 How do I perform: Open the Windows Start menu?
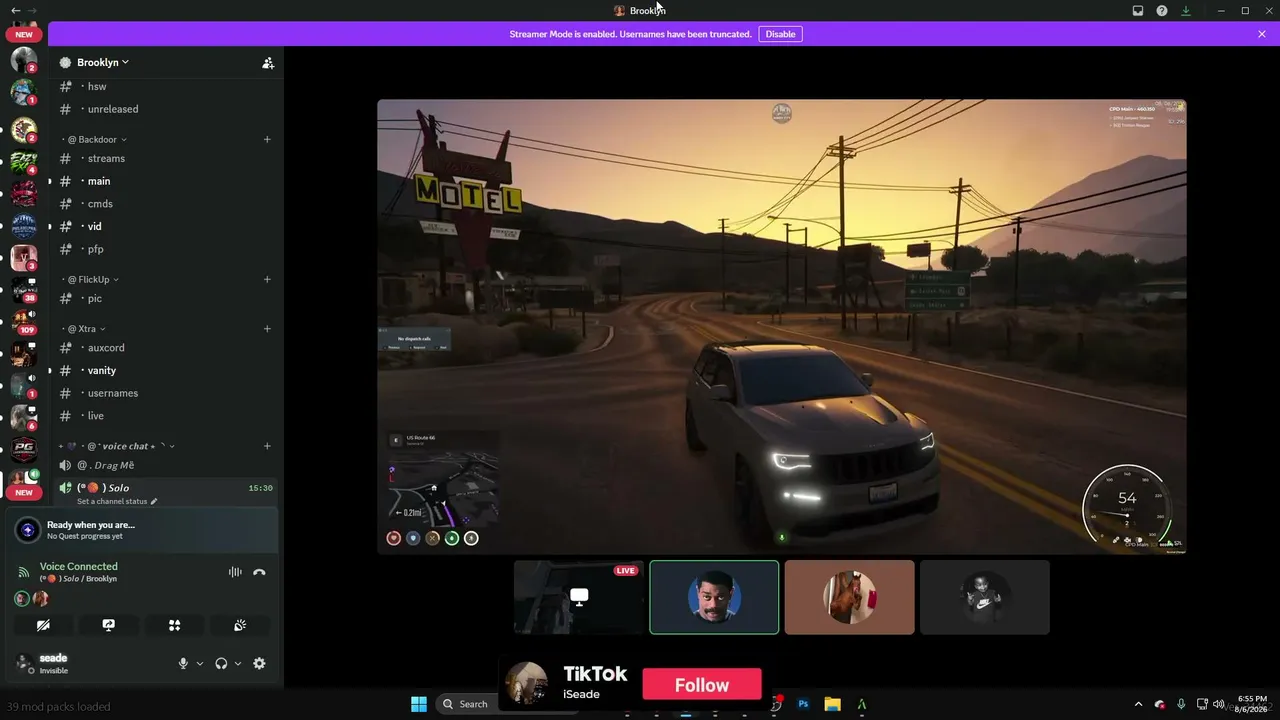[x=419, y=704]
